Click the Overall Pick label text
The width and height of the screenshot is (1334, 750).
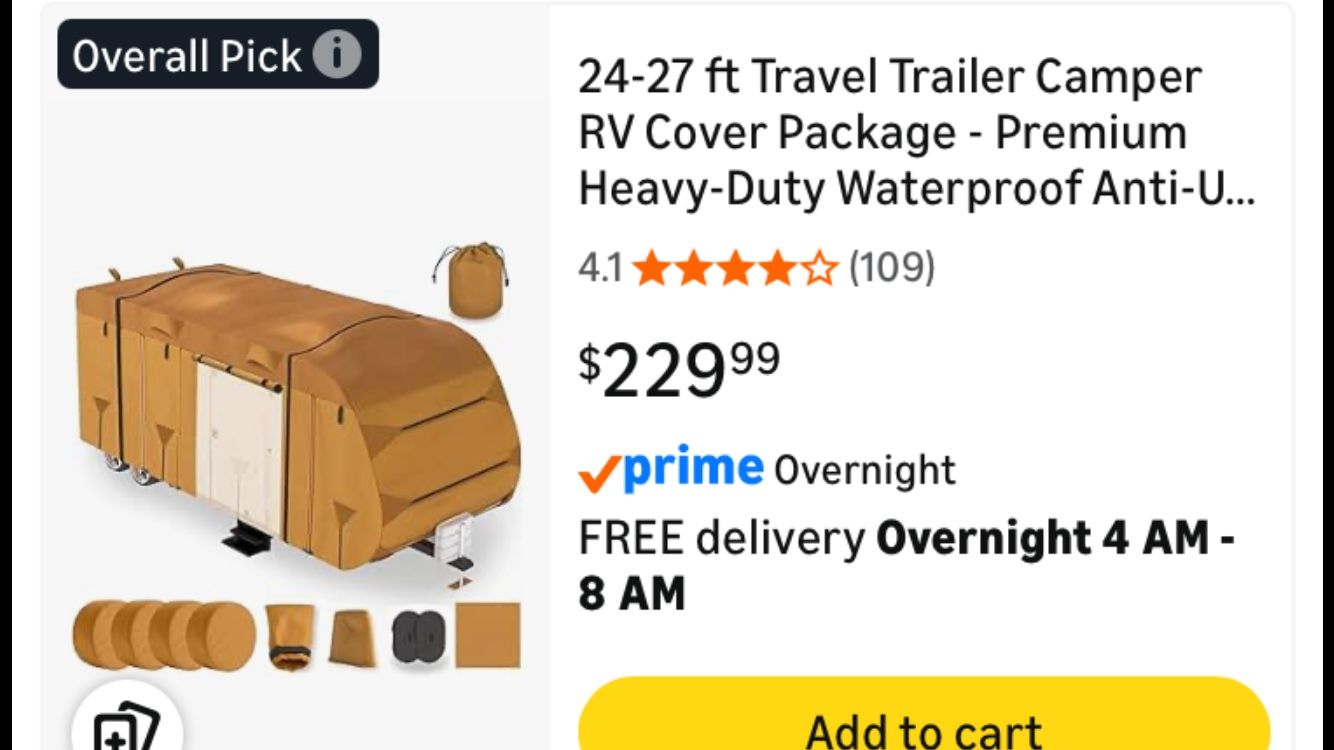186,56
